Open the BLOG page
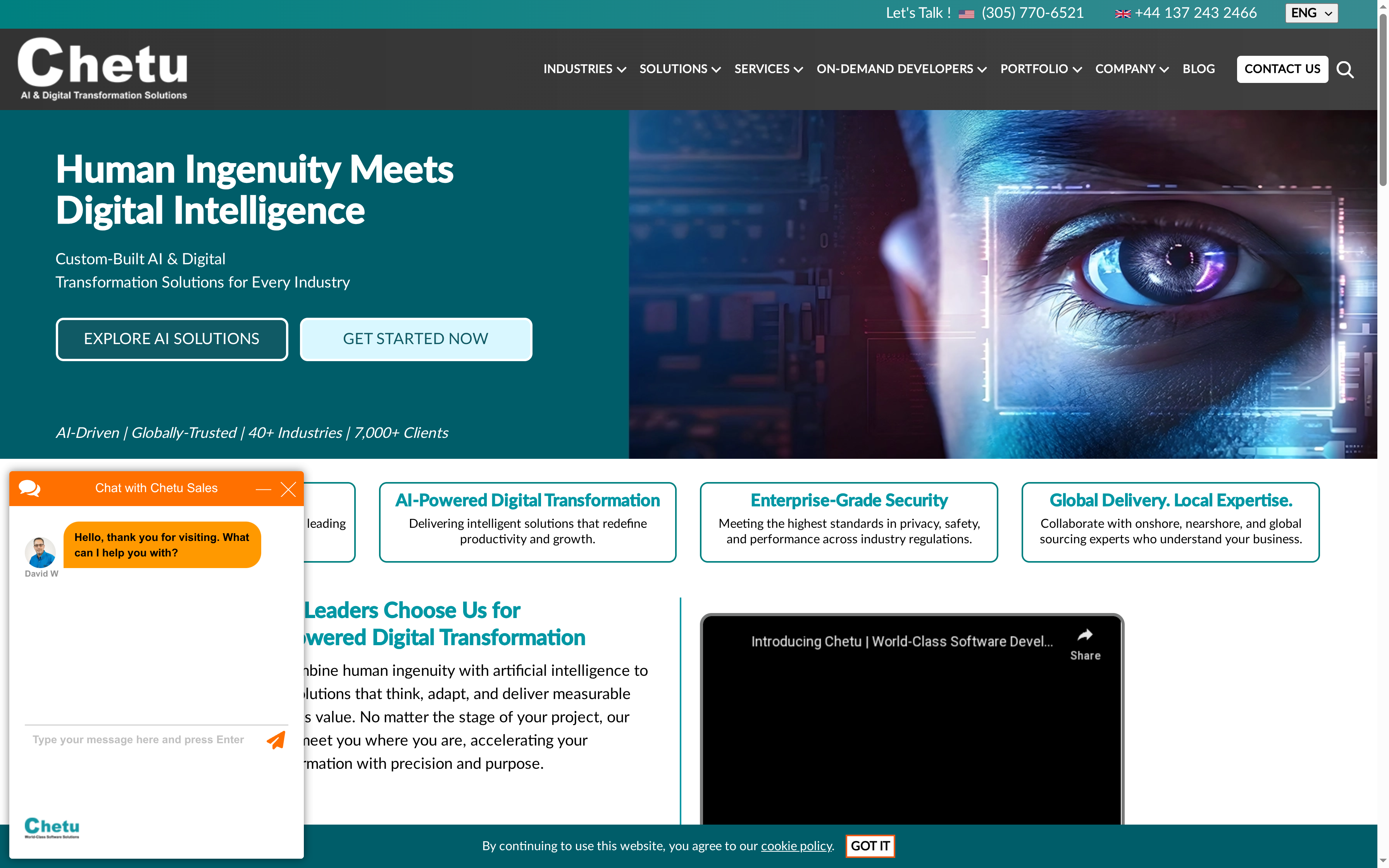The image size is (1389, 868). [1198, 69]
